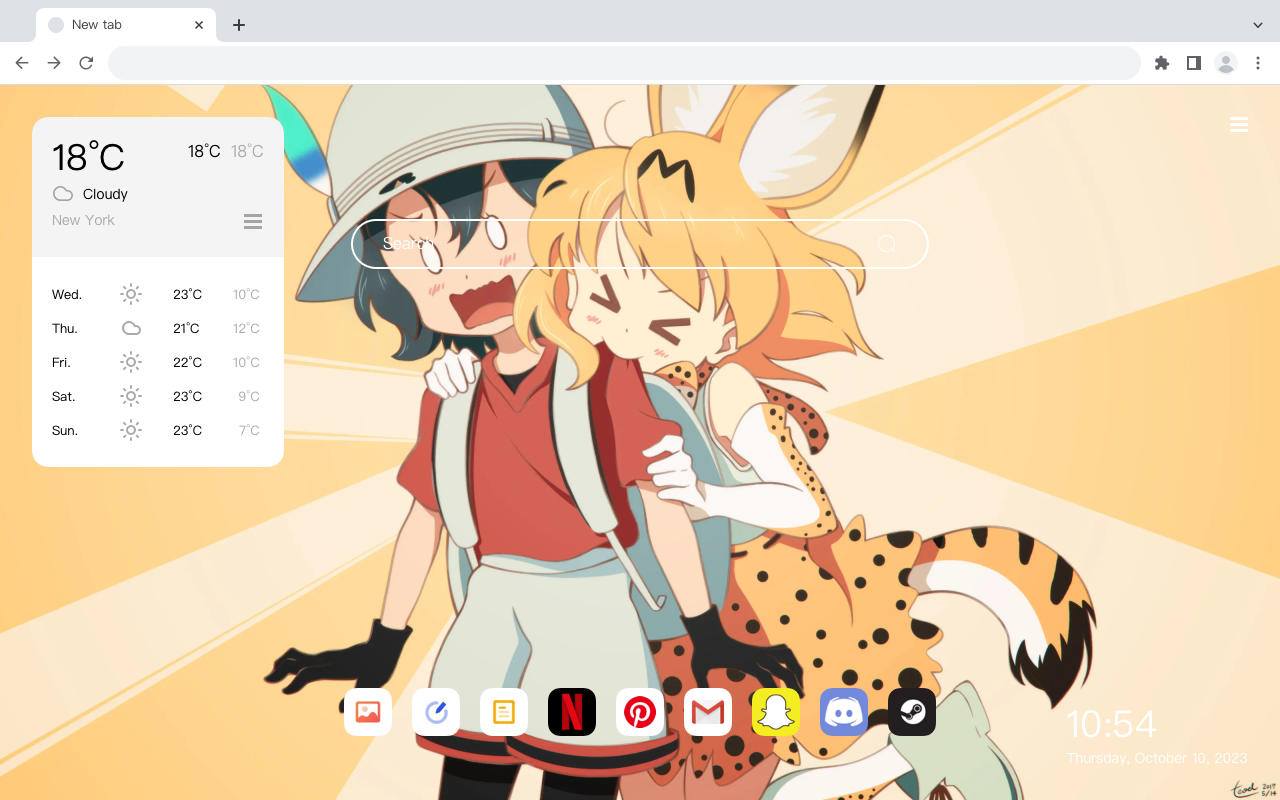Select the Wed. forecast row
This screenshot has height=800, width=1280.
(x=158, y=294)
